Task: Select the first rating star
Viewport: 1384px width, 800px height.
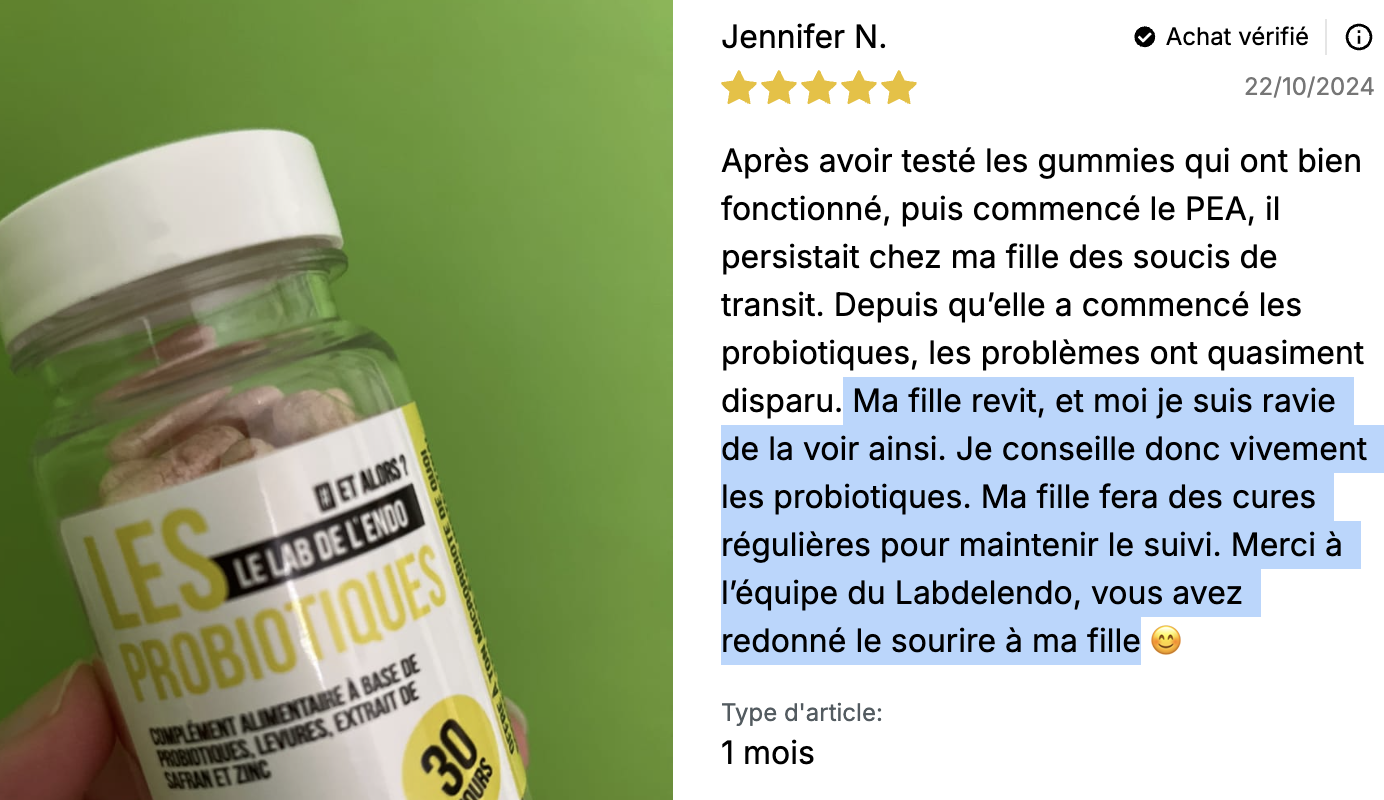Action: (738, 88)
